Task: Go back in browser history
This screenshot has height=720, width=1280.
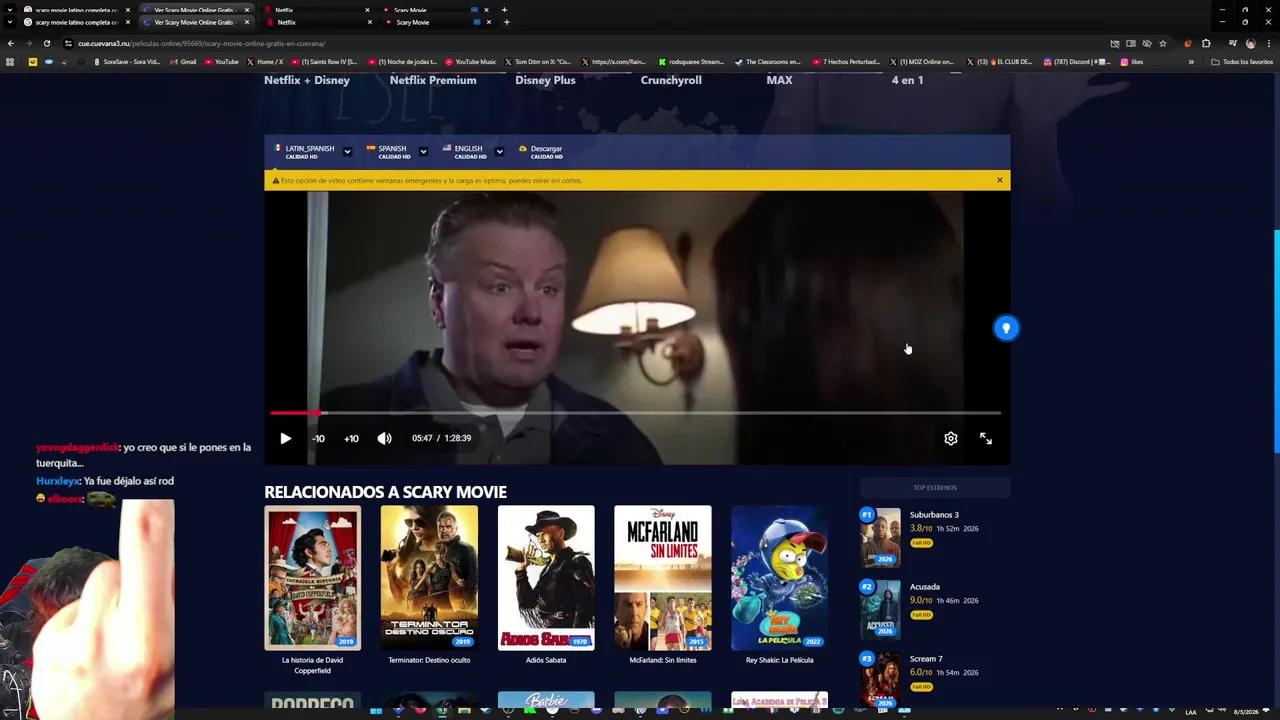Action: coord(11,43)
